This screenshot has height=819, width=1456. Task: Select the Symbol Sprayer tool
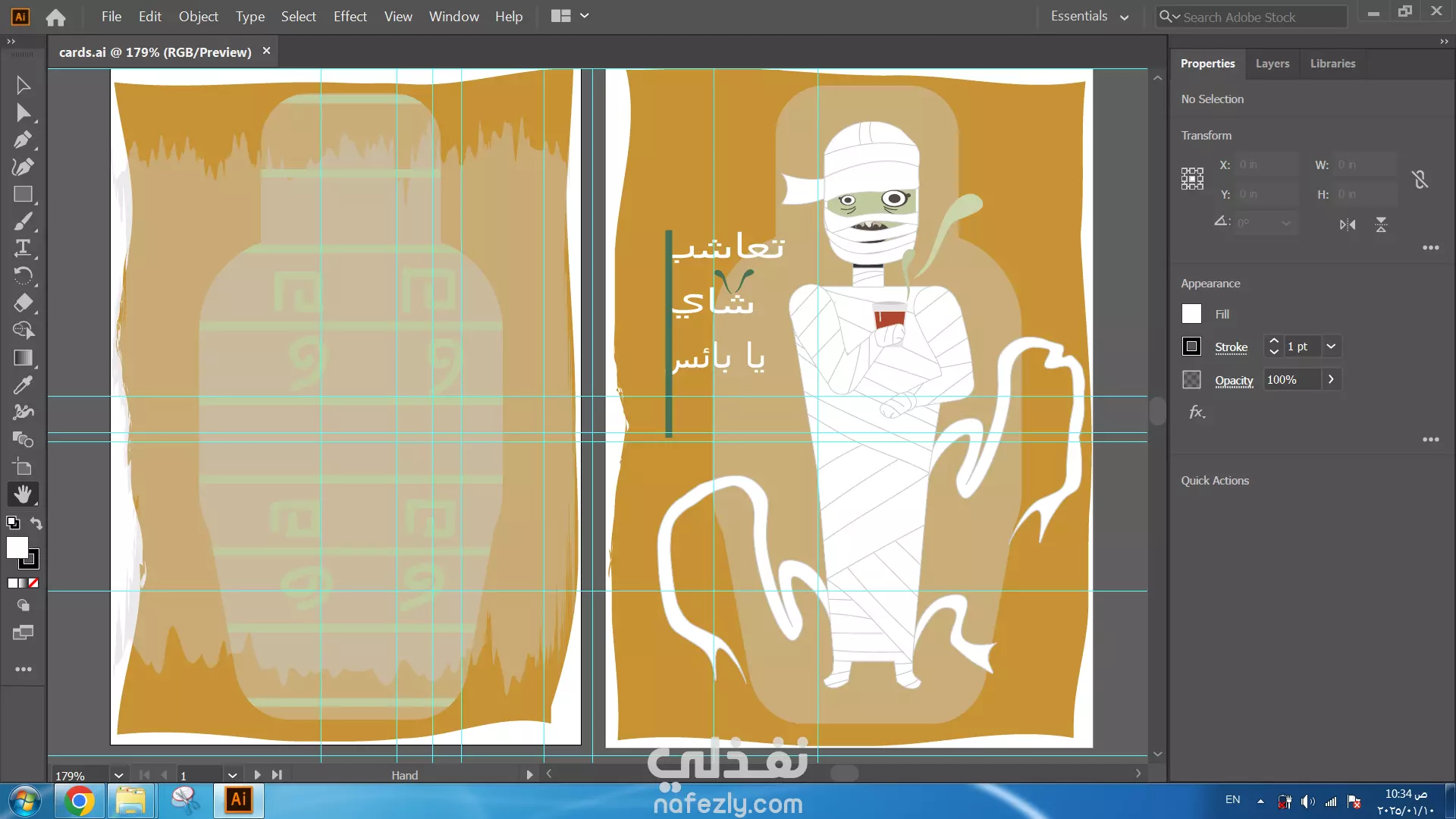[x=23, y=412]
